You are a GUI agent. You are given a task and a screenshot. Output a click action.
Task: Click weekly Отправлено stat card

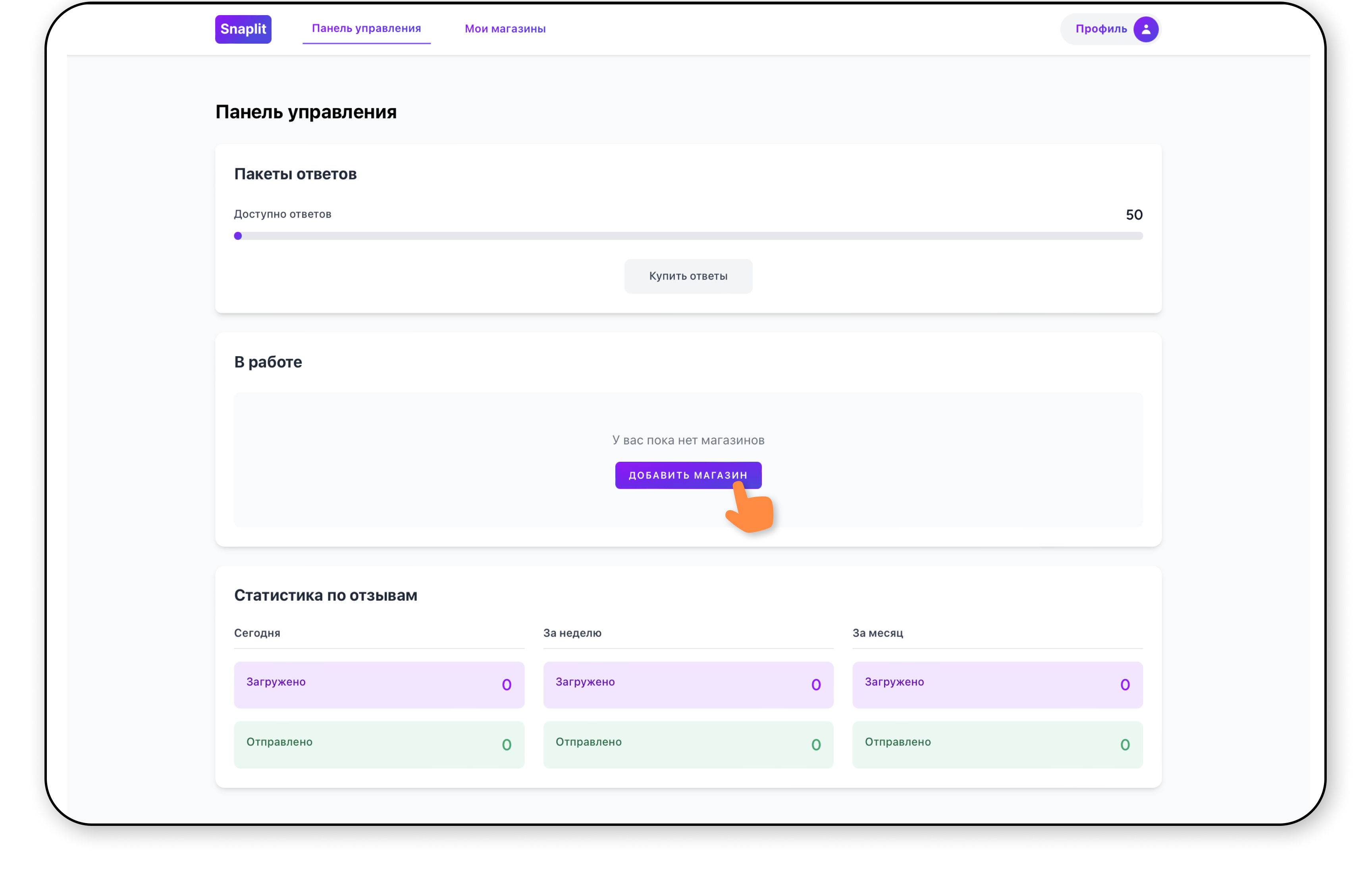[688, 744]
